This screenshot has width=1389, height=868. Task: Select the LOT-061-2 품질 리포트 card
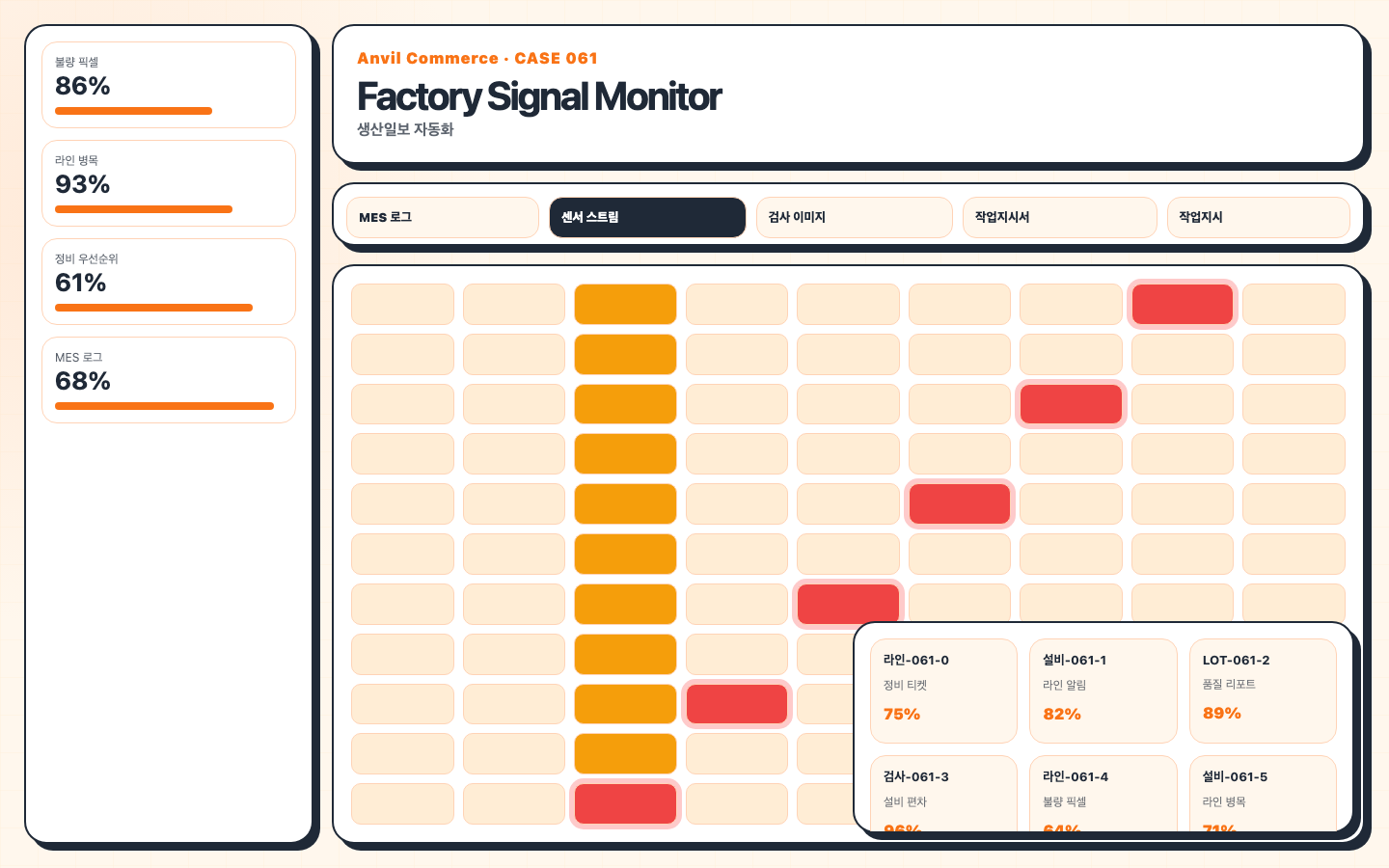pyautogui.click(x=1263, y=691)
